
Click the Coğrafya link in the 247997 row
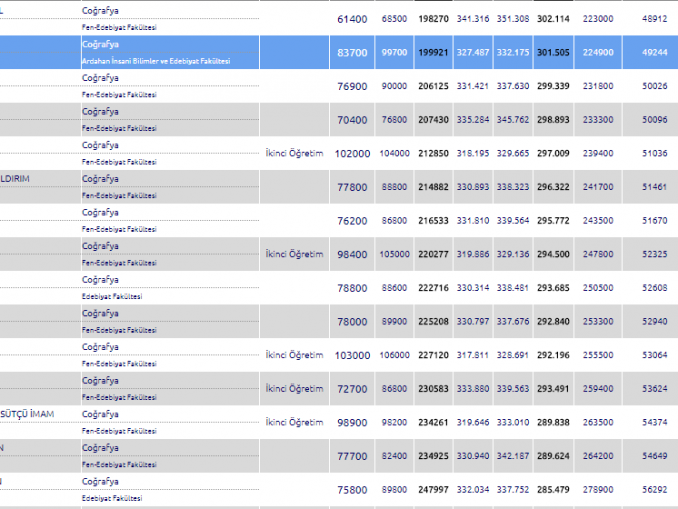coord(100,481)
